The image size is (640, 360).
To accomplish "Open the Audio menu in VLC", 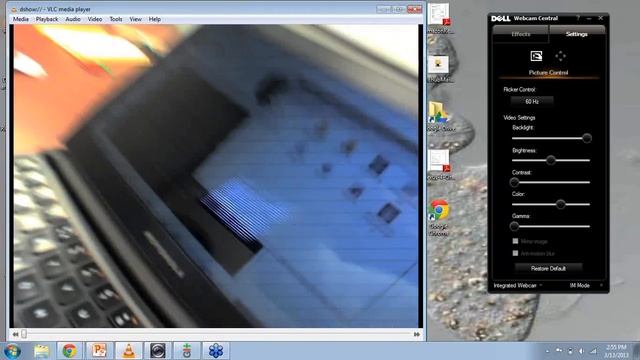I will pos(73,19).
